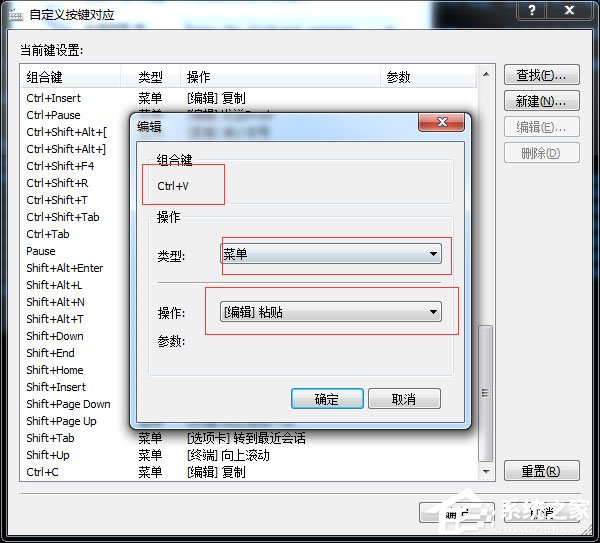Select the Shift+Page Up row
The width and height of the screenshot is (600, 543).
point(61,421)
